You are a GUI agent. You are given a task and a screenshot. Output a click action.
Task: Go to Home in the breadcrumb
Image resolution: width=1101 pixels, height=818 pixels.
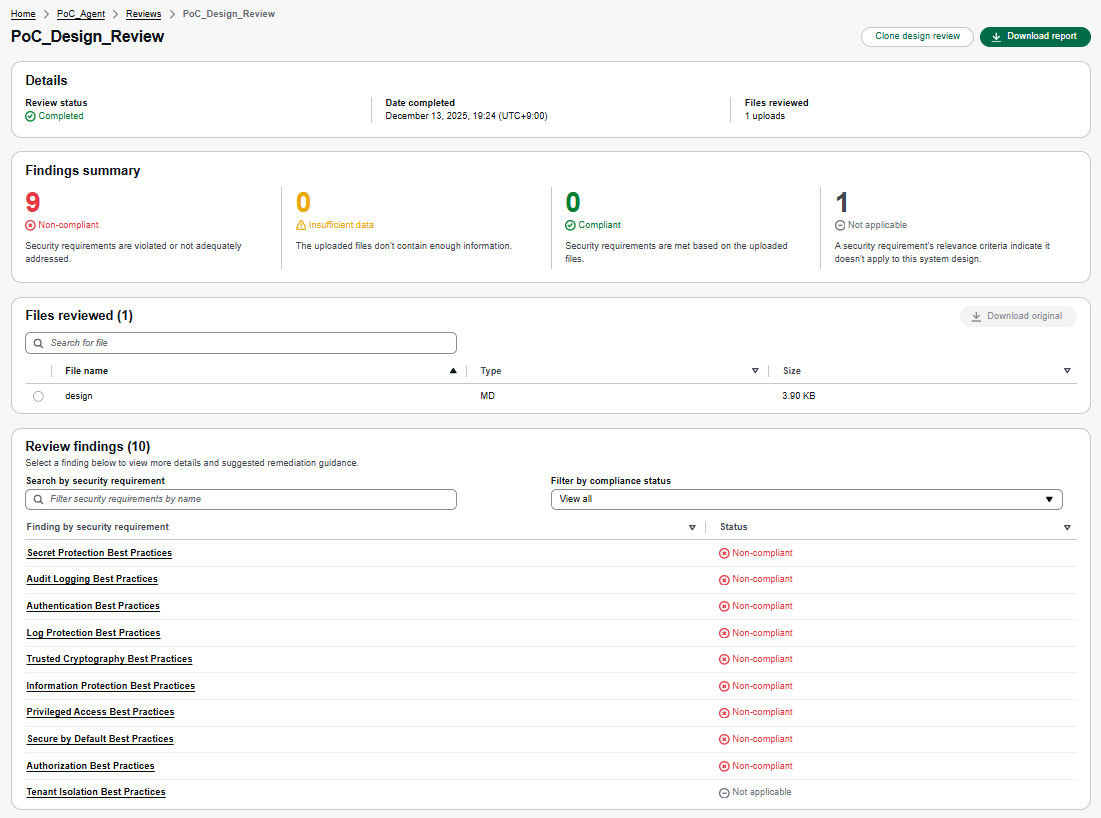(23, 14)
